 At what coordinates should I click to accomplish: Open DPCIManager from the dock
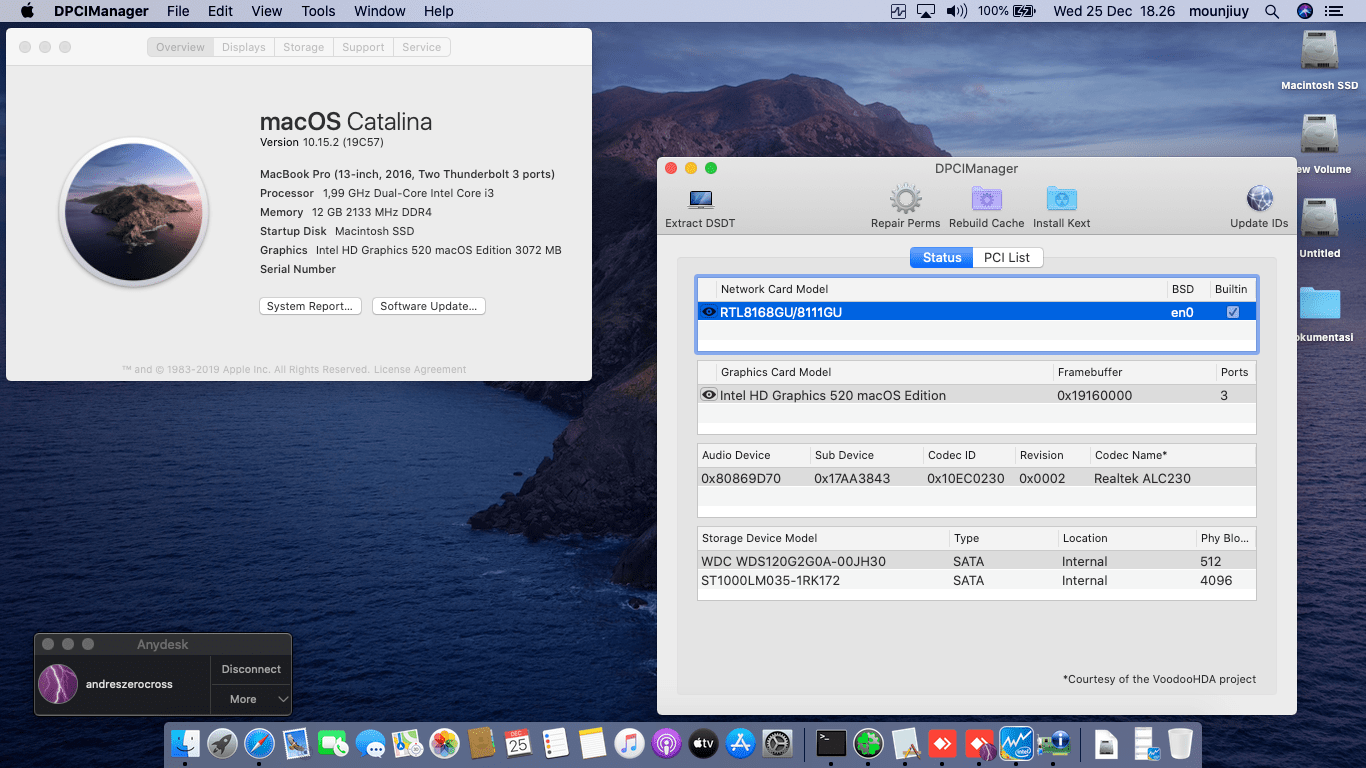click(1053, 743)
